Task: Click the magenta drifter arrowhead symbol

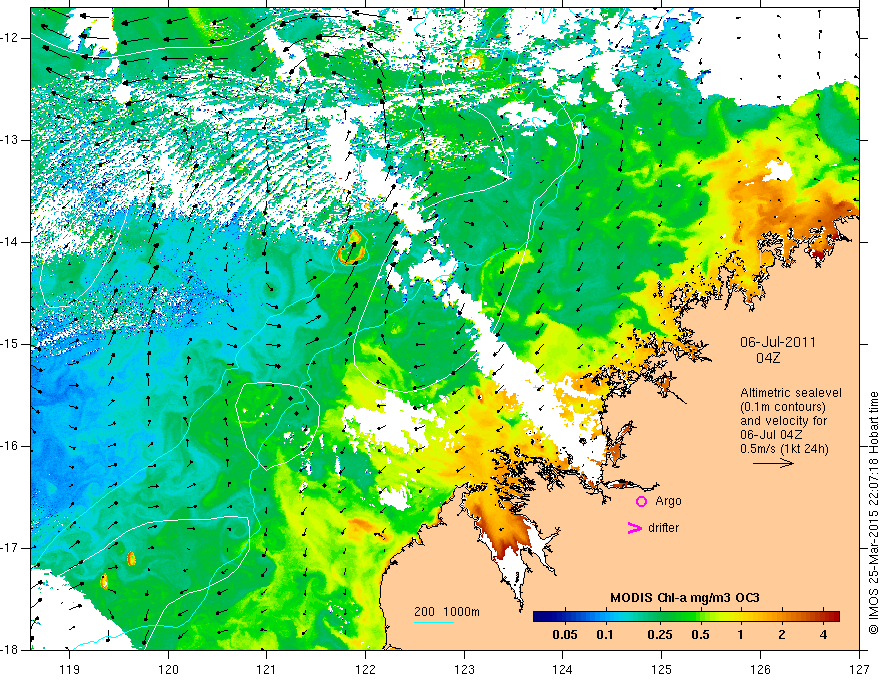Action: (x=634, y=528)
